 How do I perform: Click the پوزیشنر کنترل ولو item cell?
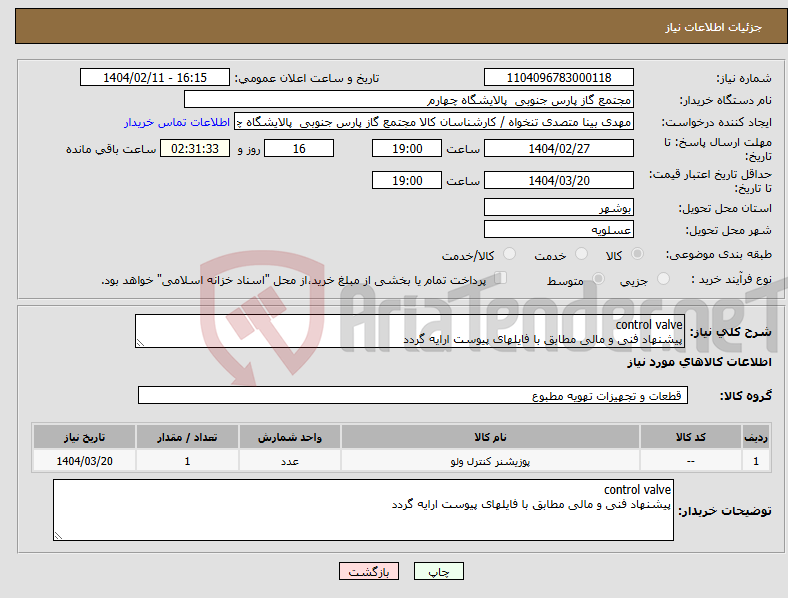coord(490,461)
